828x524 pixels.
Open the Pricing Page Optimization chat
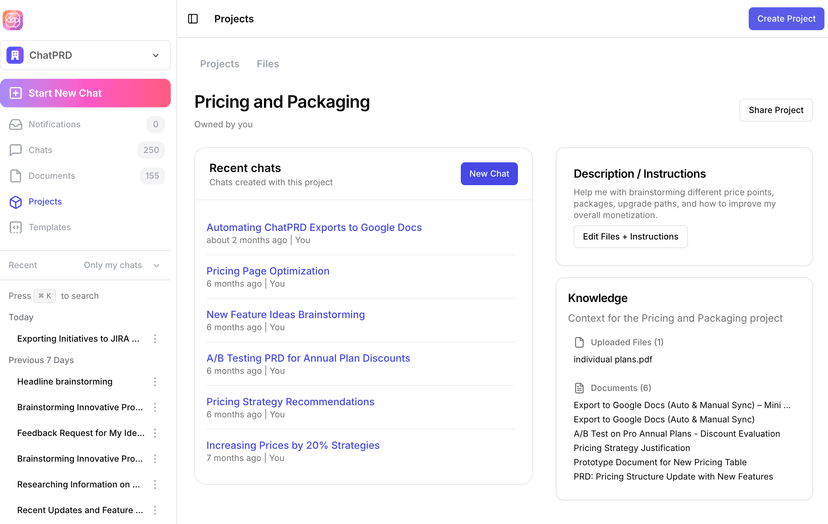click(x=268, y=271)
